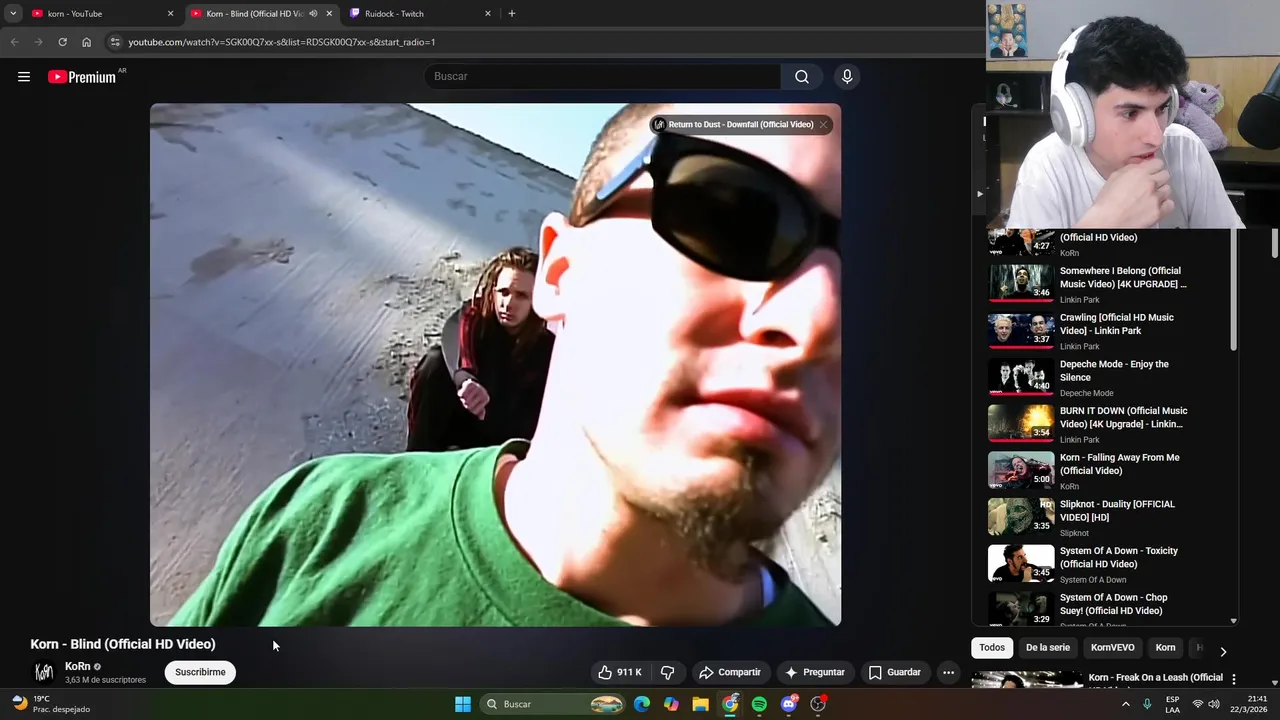Go to the YouTube Premium home logo
This screenshot has width=1280, height=720.
82,77
